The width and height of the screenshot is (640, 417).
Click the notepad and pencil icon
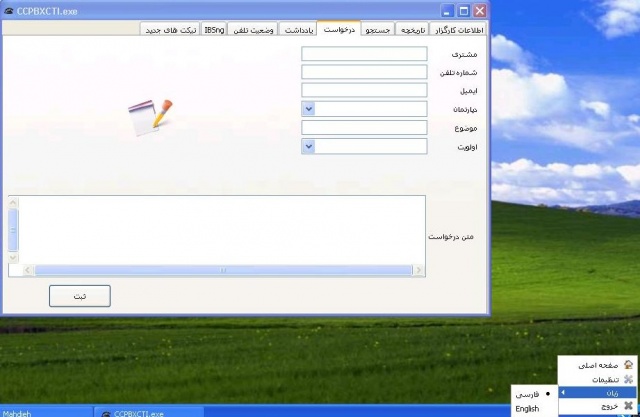point(150,116)
